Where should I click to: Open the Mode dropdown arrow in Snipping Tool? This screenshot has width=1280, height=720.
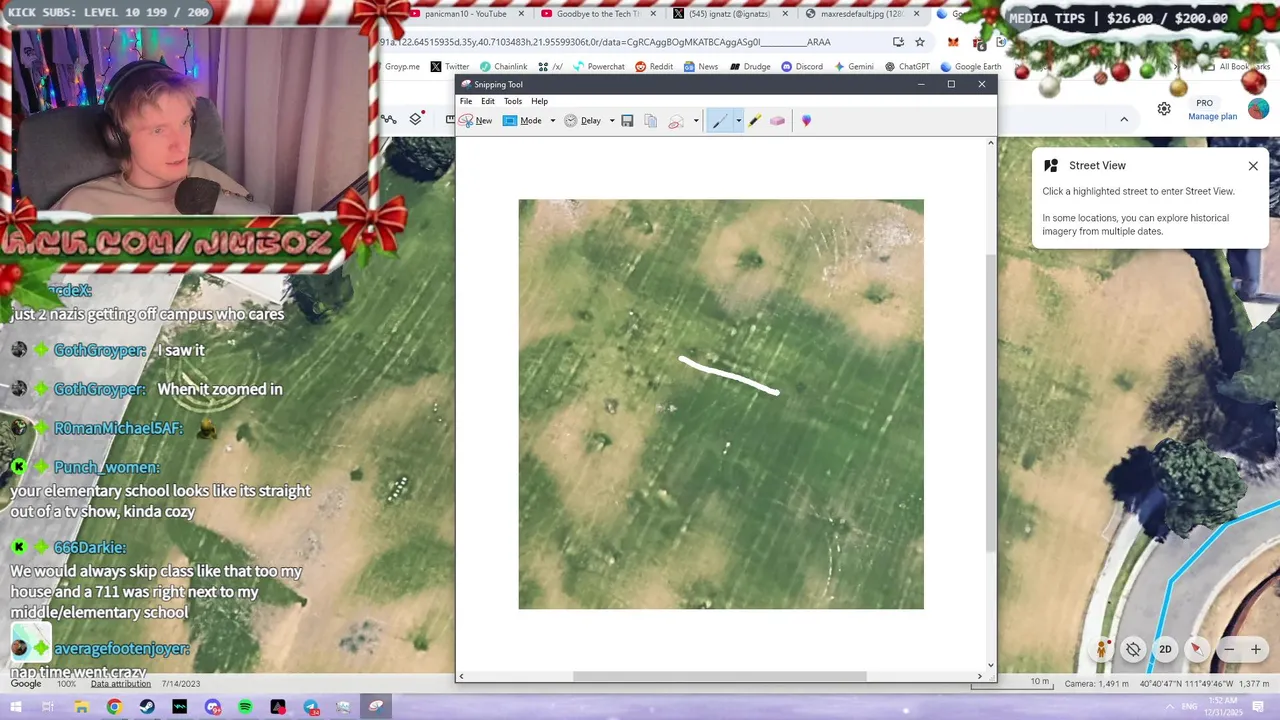tap(552, 121)
